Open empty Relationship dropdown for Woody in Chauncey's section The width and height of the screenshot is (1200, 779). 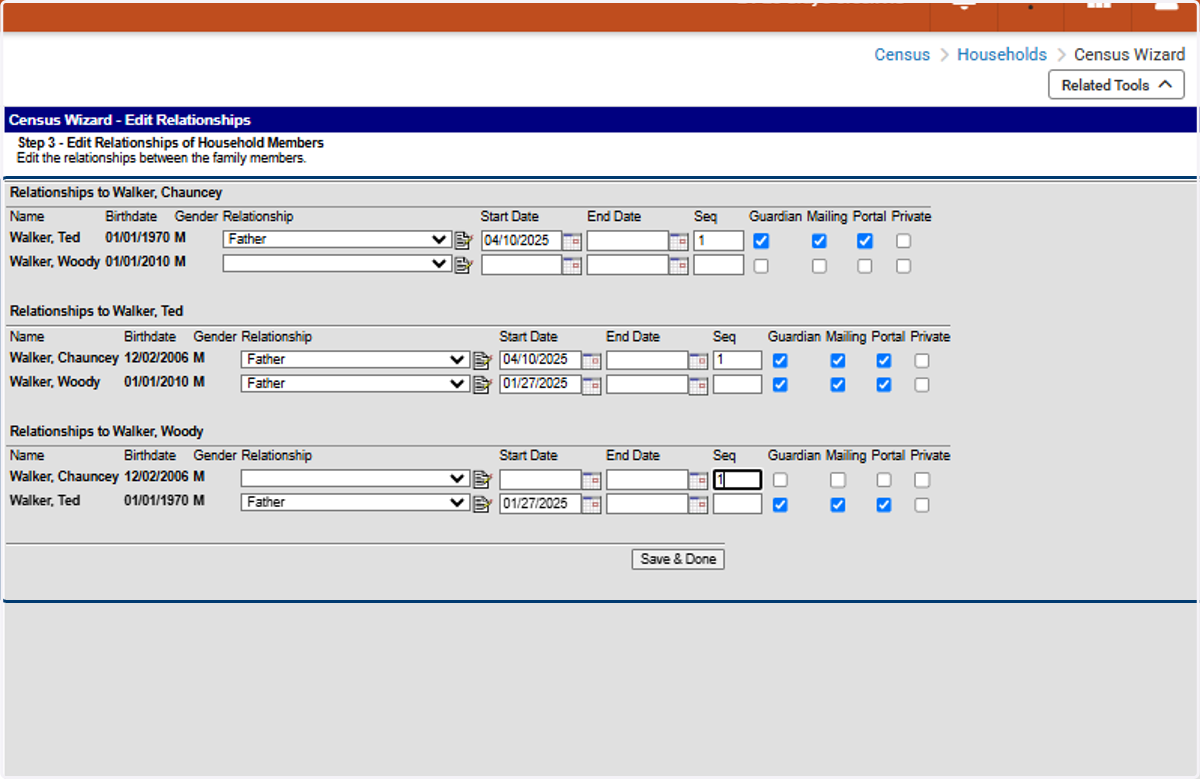[x=337, y=264]
